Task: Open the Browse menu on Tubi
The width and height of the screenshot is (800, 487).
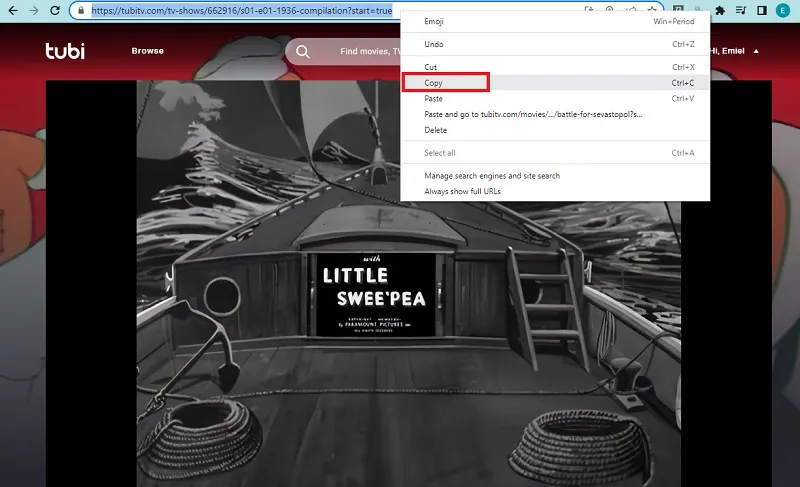Action: click(x=147, y=50)
